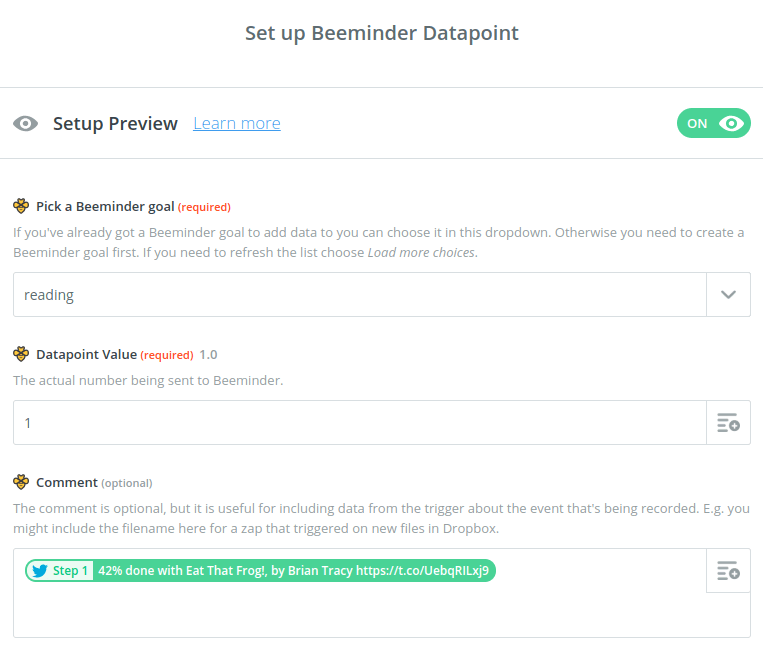The height and width of the screenshot is (647, 763).
Task: Click the eye icon beside Setup Preview heading
Action: point(25,124)
